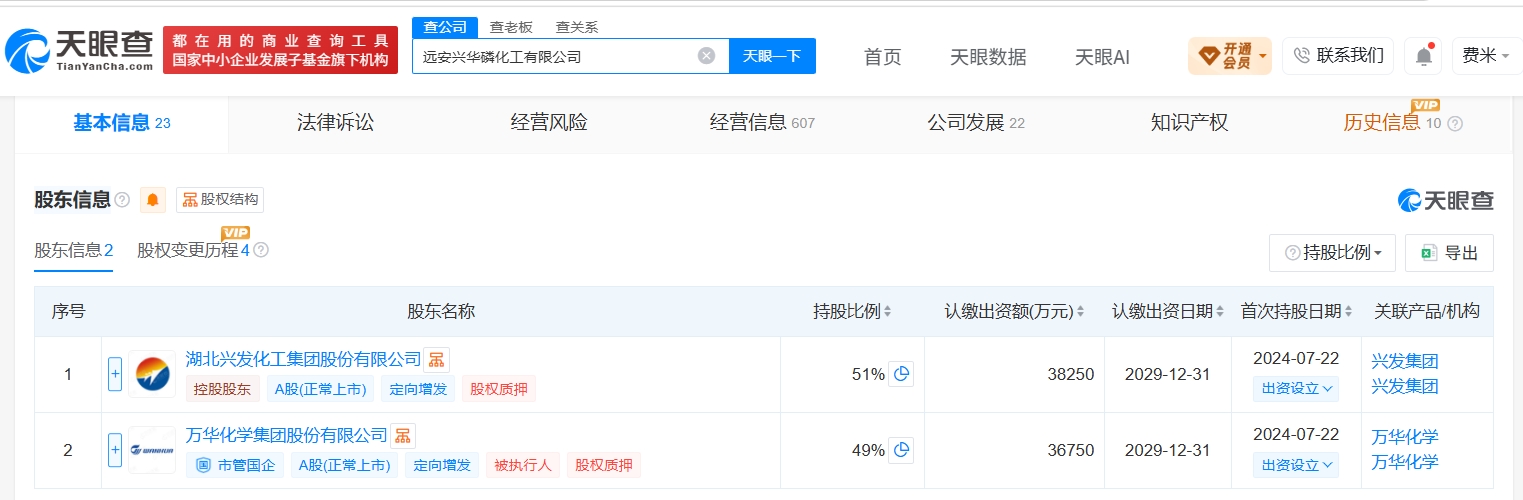Click the help icon beside 历史信息 tab
This screenshot has height=500, width=1523.
click(1455, 124)
